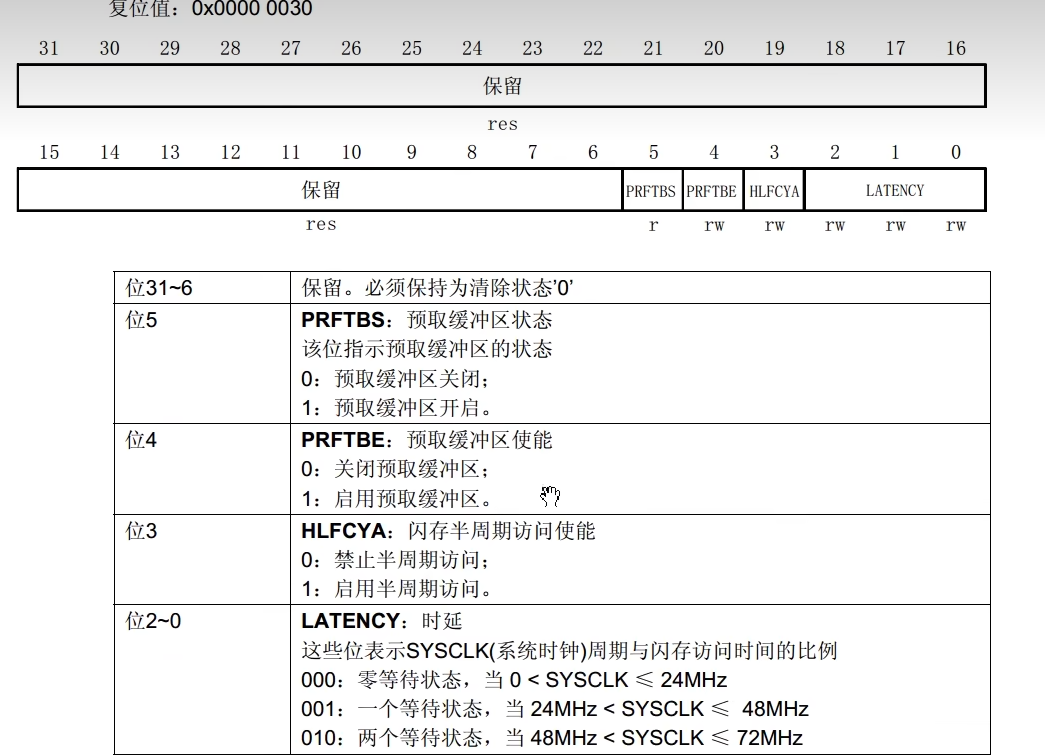Click bit number 0 above LATENCY
The image size is (1045, 755).
click(x=956, y=153)
